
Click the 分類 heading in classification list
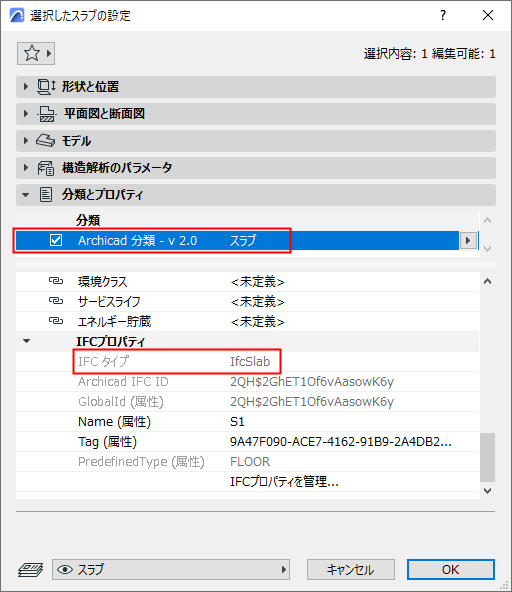[x=88, y=220]
